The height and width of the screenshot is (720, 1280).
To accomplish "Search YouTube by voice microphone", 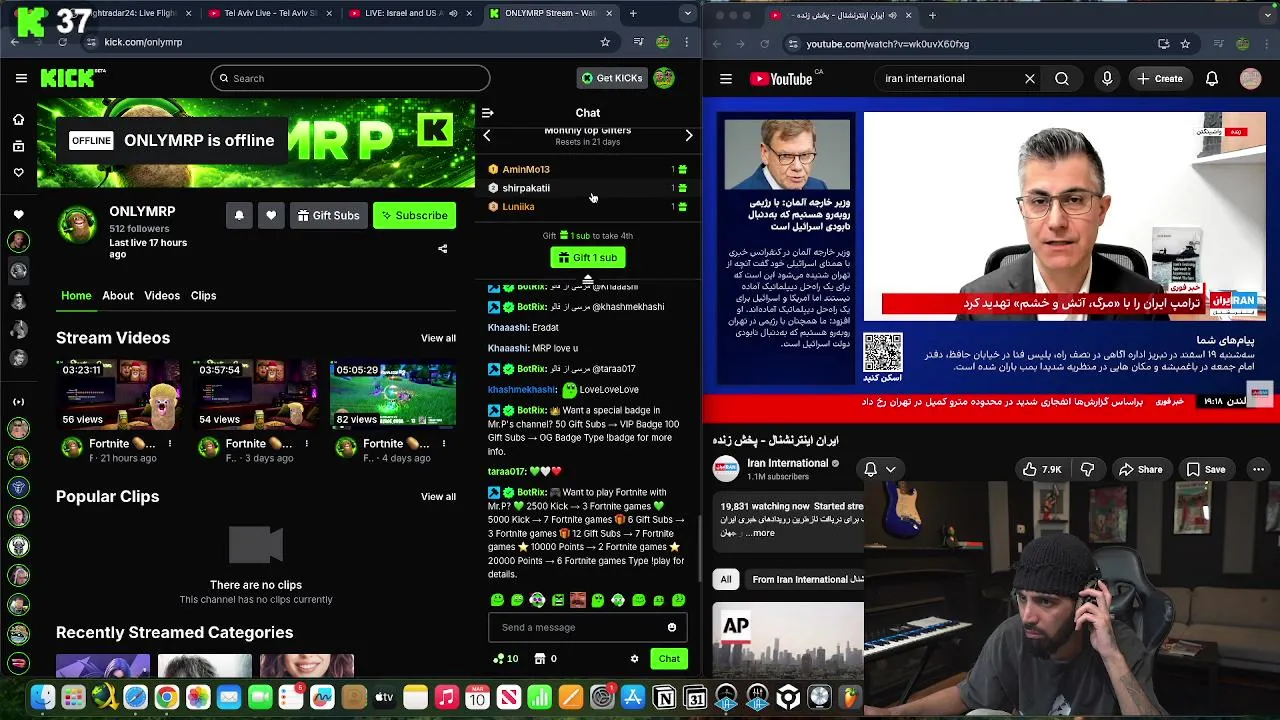I will pos(1107,78).
